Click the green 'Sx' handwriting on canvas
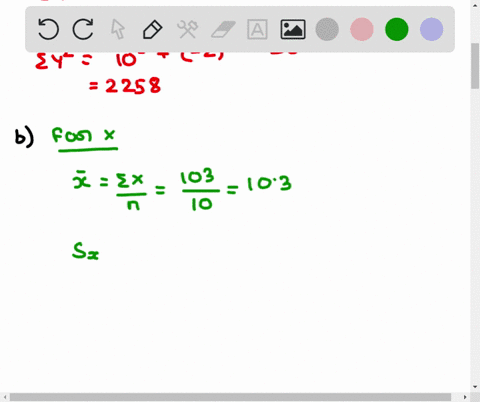480x402 pixels. tap(86, 251)
